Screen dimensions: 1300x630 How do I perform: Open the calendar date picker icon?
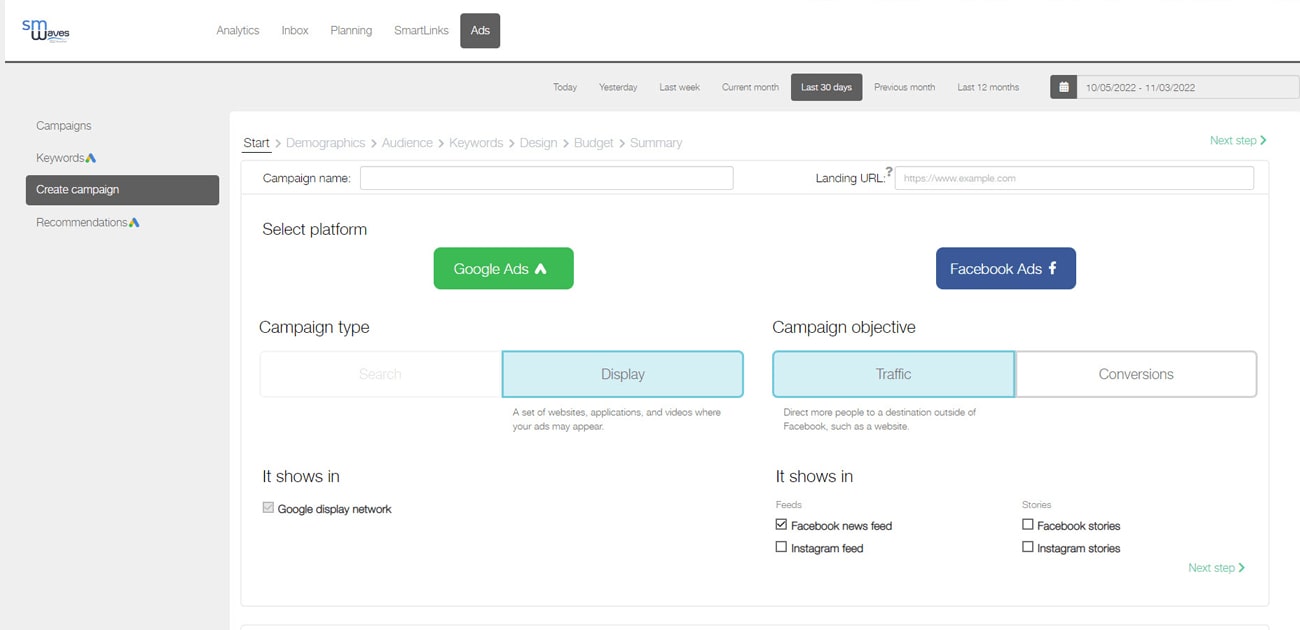click(x=1063, y=87)
